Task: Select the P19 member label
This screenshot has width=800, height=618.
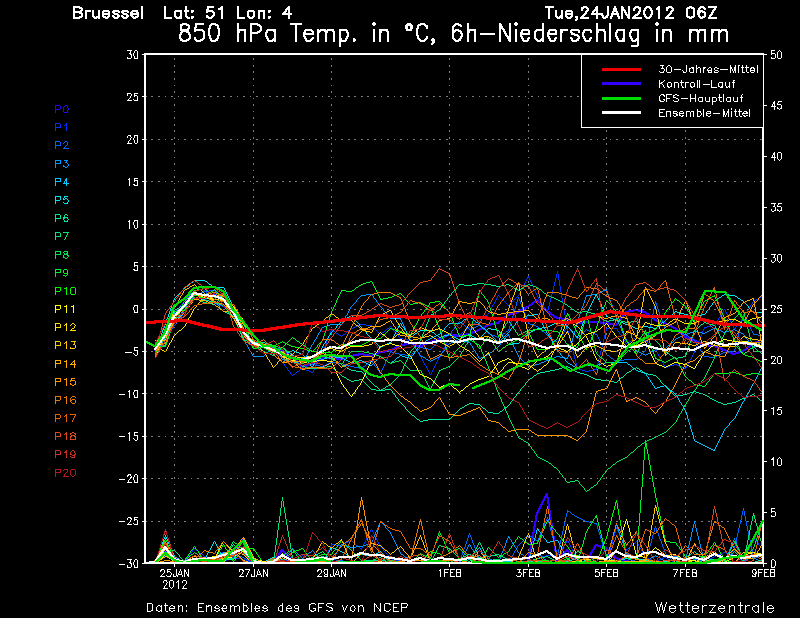Action: 65,454
